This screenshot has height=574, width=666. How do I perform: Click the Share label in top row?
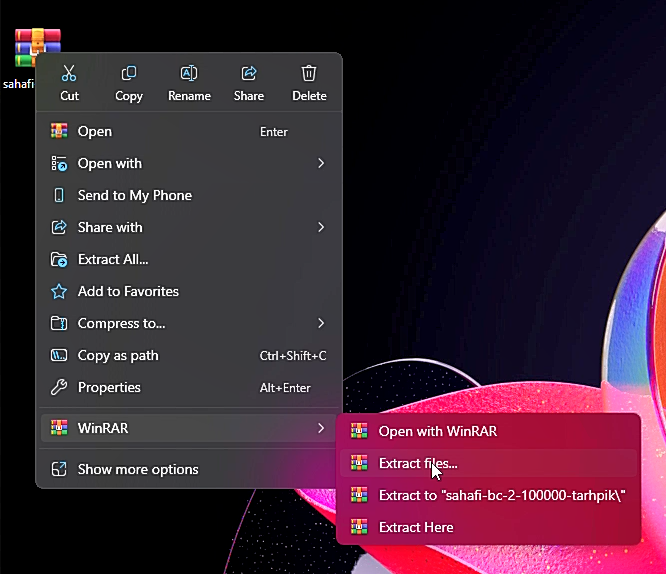[249, 96]
